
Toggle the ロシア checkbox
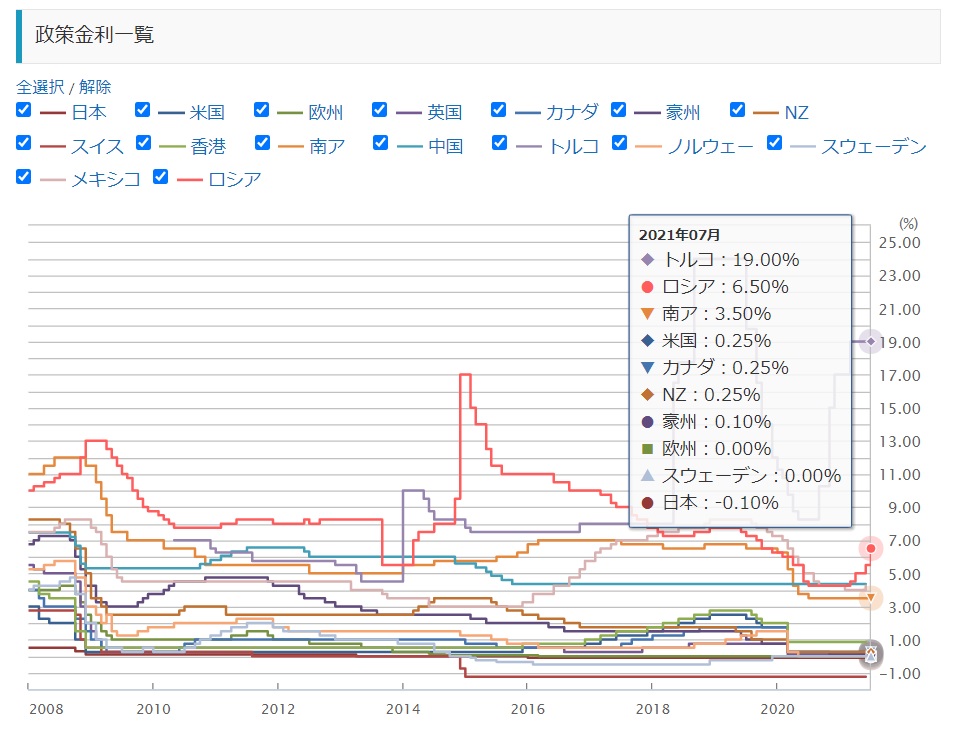coord(160,177)
